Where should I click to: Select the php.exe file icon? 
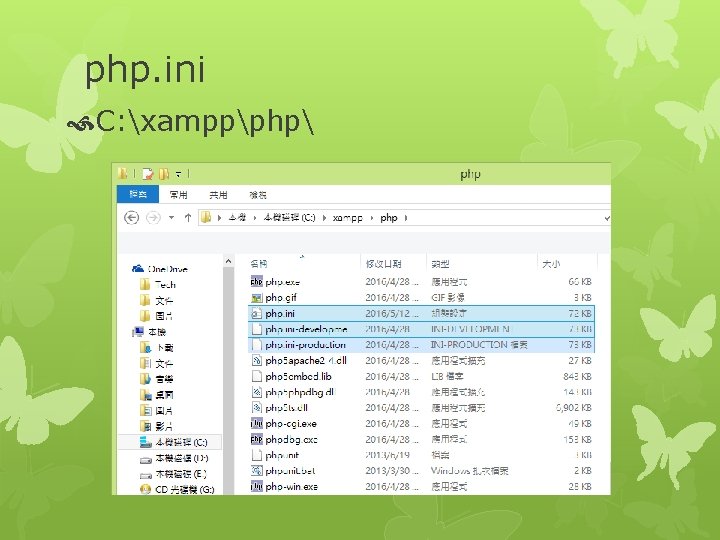pos(256,281)
